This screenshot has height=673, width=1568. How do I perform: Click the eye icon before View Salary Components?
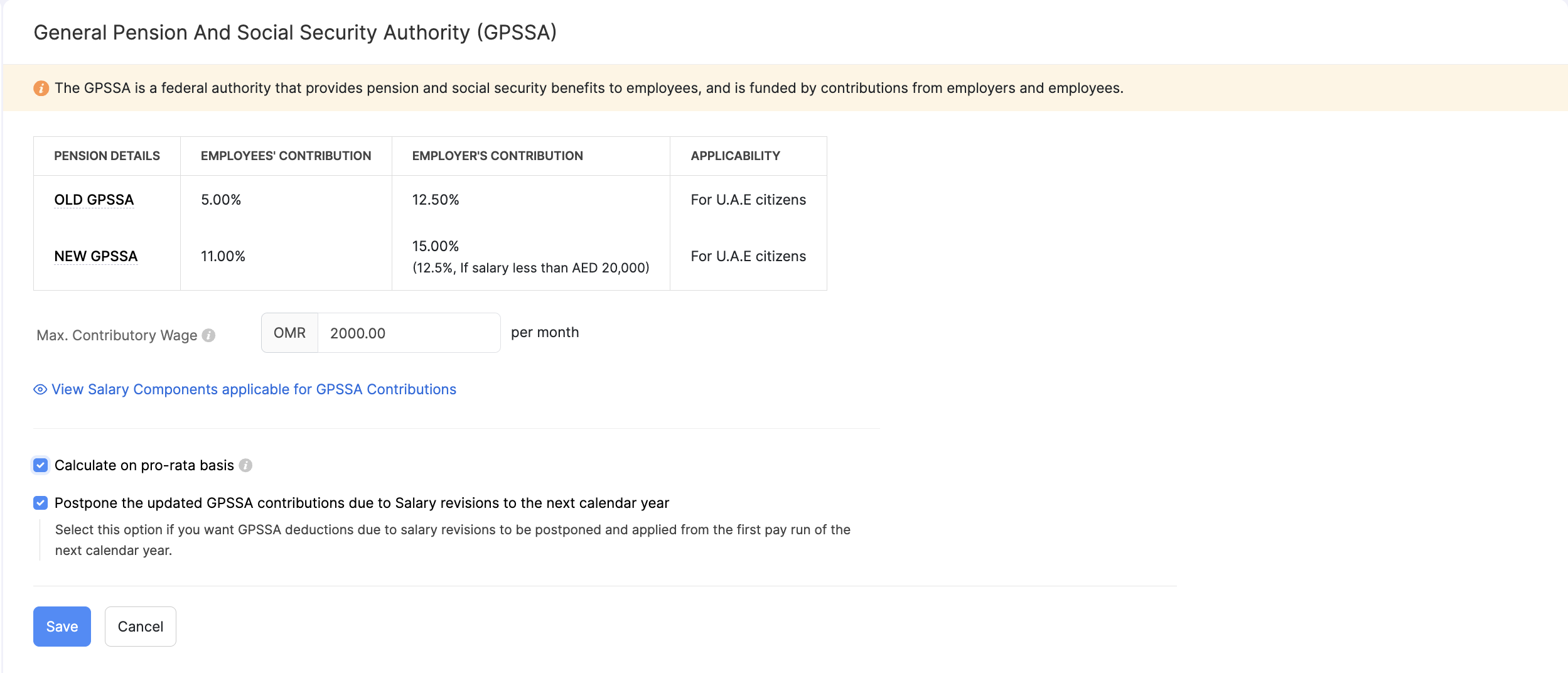click(x=40, y=389)
